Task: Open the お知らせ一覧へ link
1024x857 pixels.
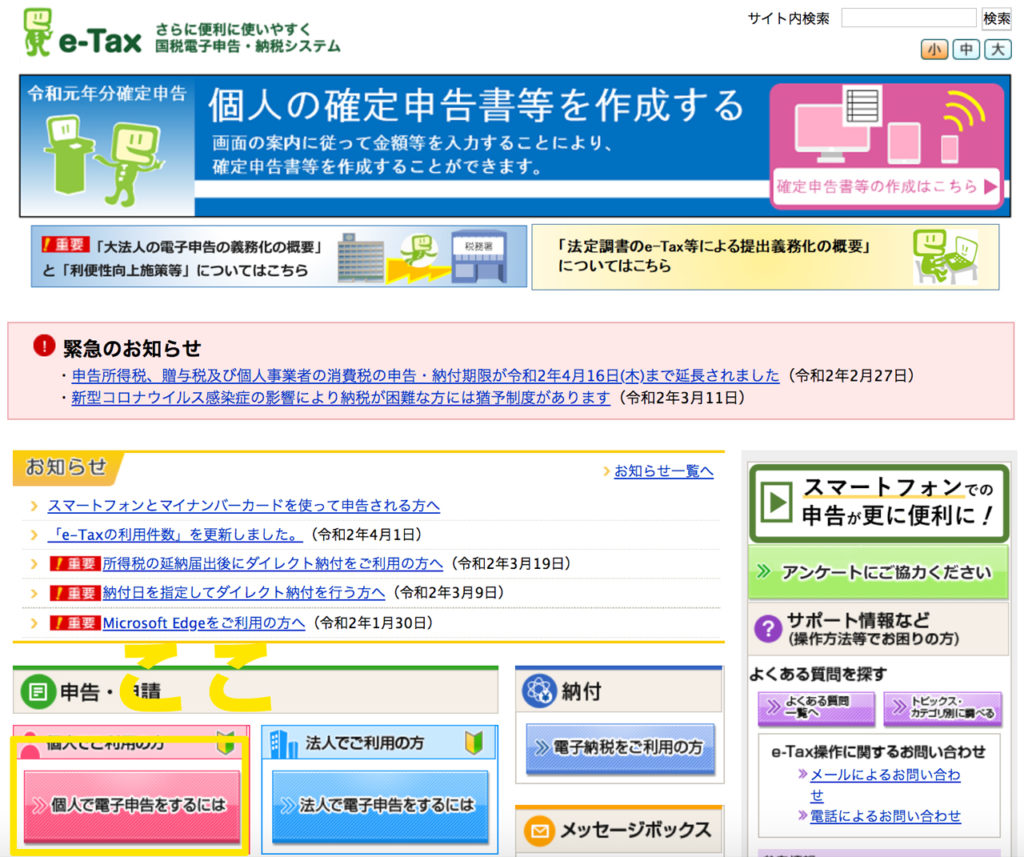Action: (664, 471)
